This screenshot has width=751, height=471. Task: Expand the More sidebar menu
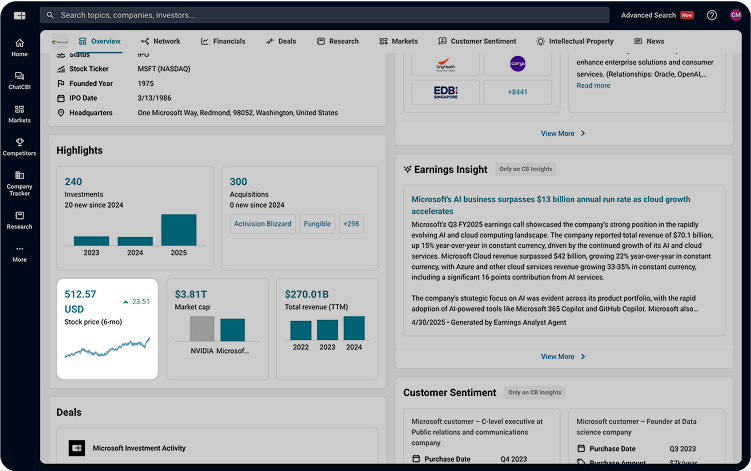pos(19,253)
